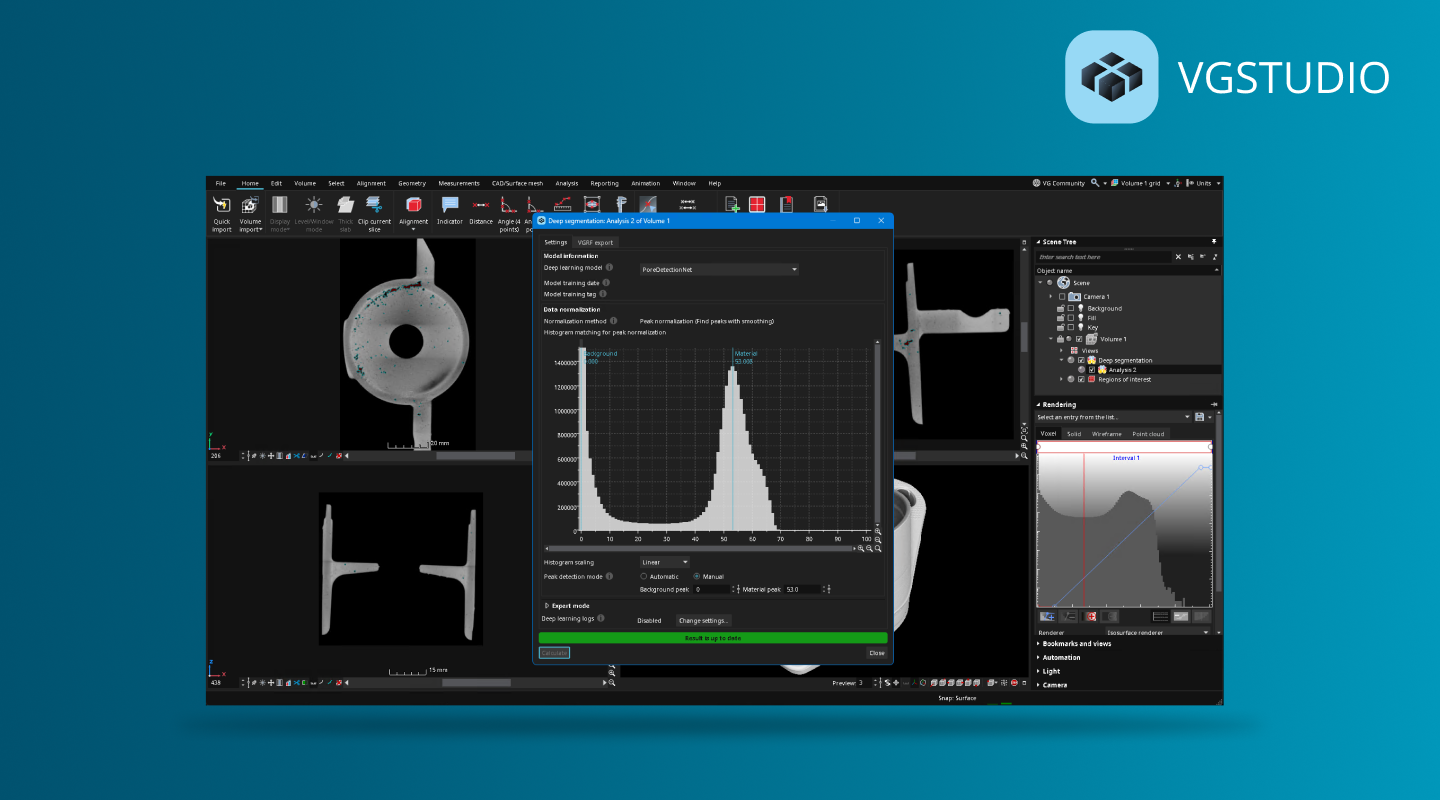Click the Close button in the dialog

pos(876,652)
